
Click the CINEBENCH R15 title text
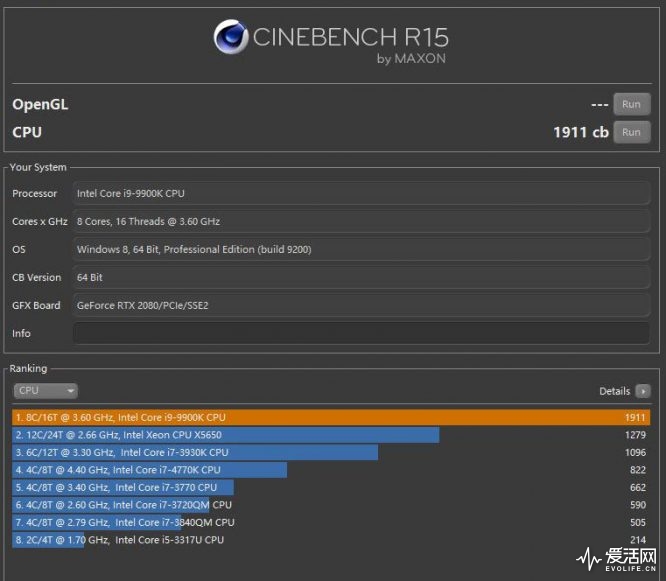click(x=350, y=37)
